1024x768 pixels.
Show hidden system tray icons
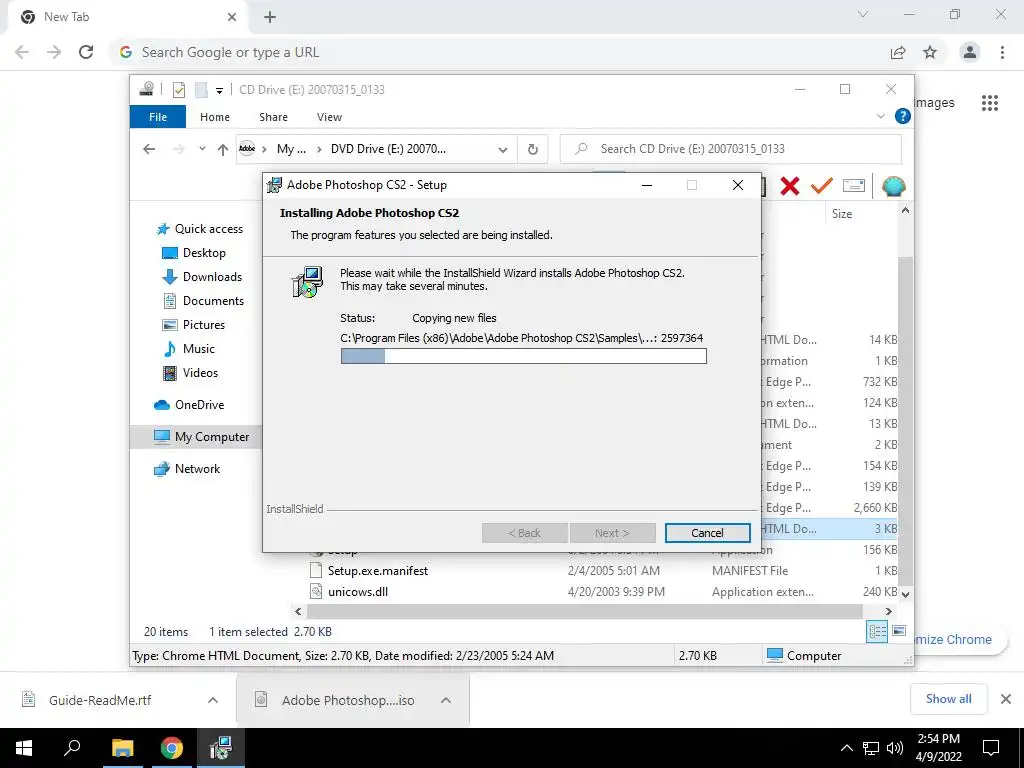(846, 748)
